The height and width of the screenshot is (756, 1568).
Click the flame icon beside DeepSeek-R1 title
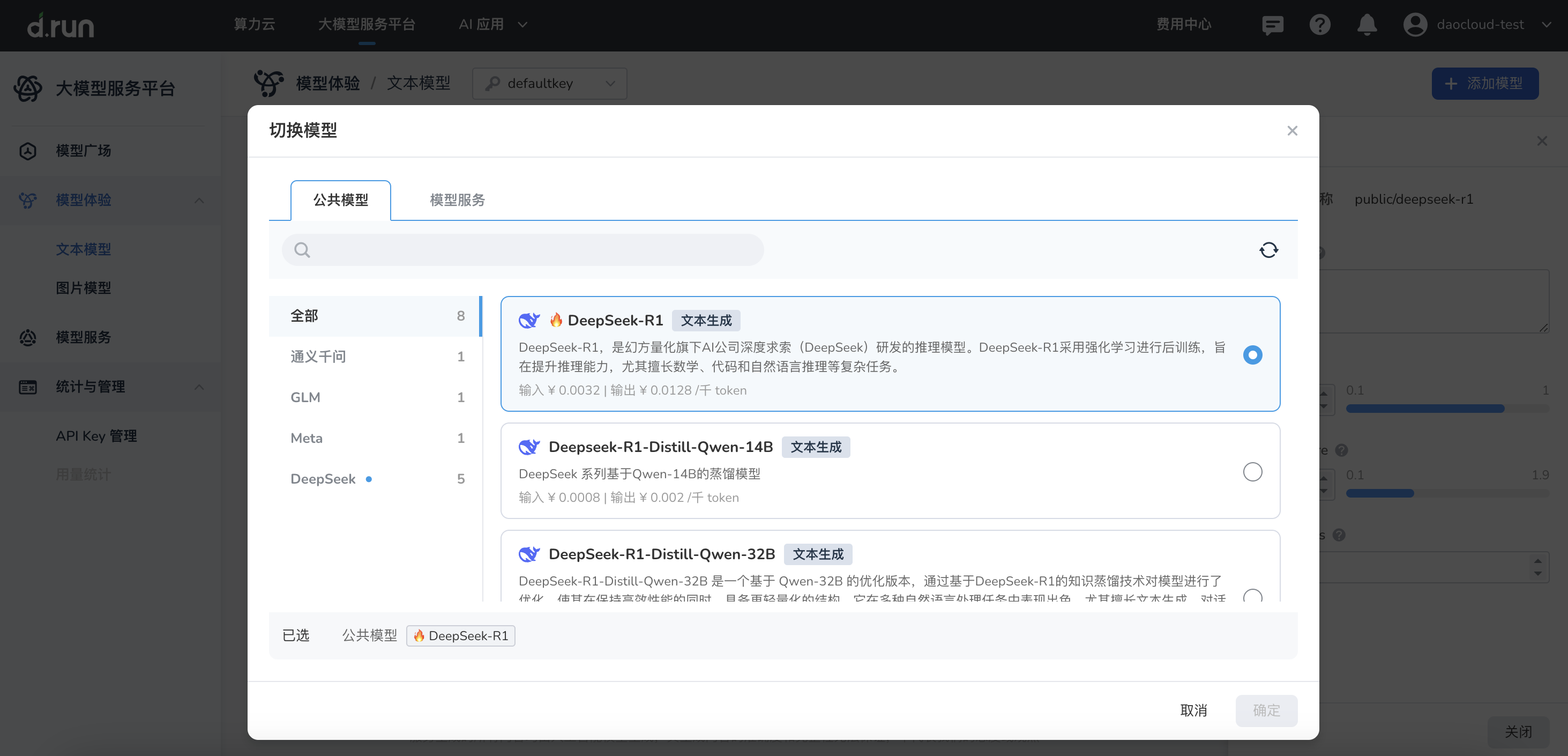pos(556,321)
